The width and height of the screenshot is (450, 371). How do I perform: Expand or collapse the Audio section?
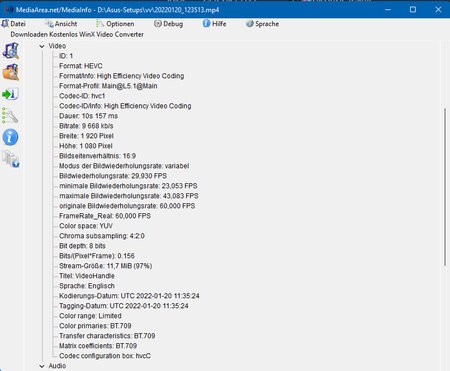click(42, 366)
